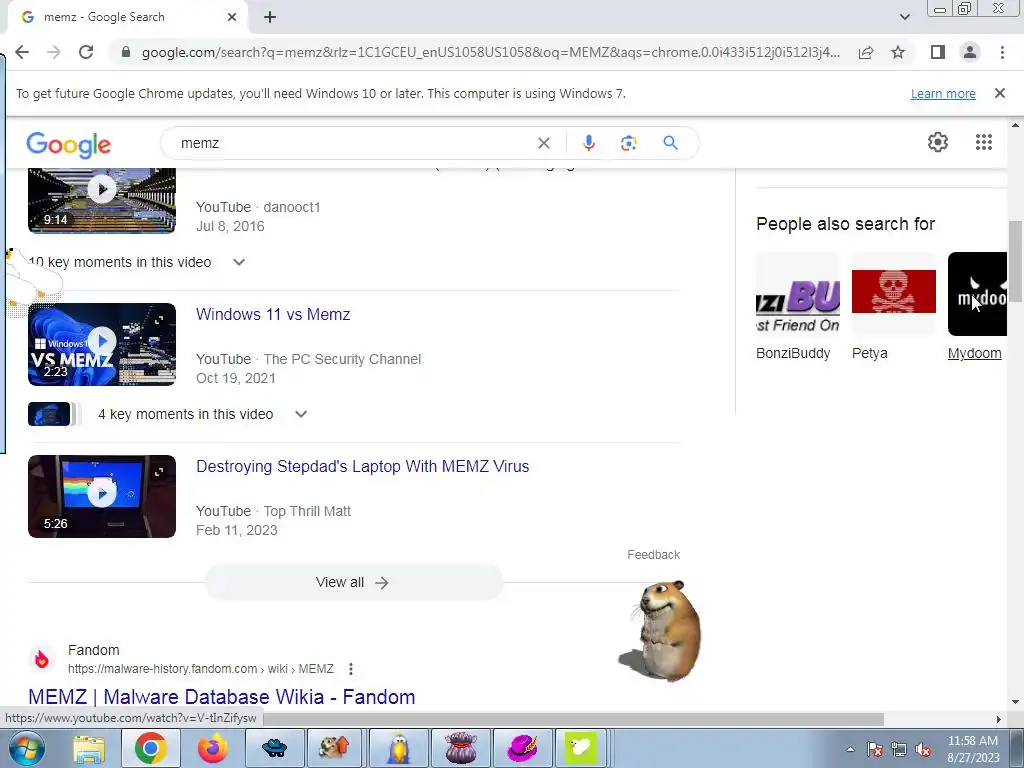This screenshot has width=1024, height=768.
Task: Click the muted volume tray icon
Action: tap(923, 750)
